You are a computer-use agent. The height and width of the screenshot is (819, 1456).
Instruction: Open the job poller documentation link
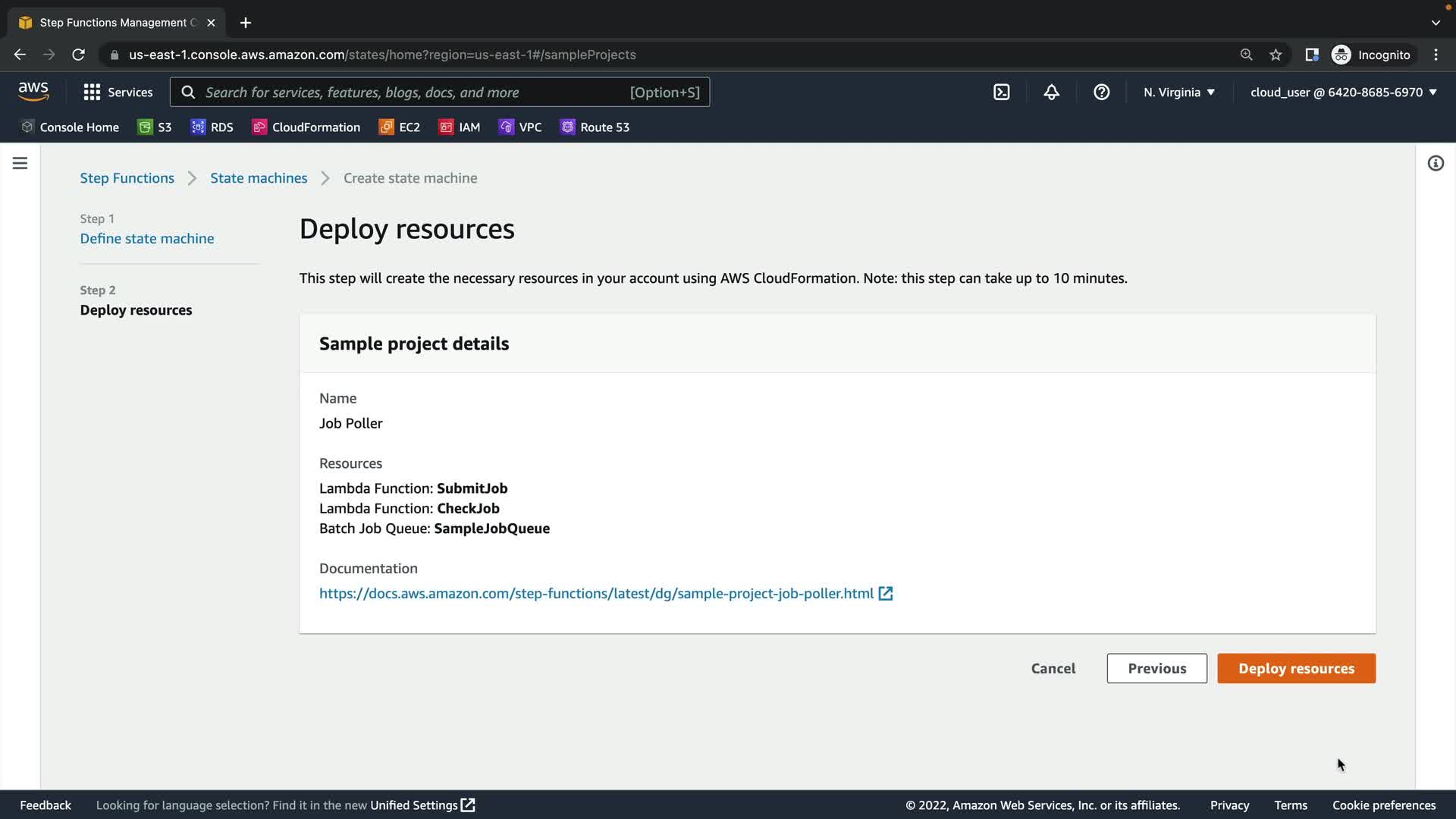point(596,593)
